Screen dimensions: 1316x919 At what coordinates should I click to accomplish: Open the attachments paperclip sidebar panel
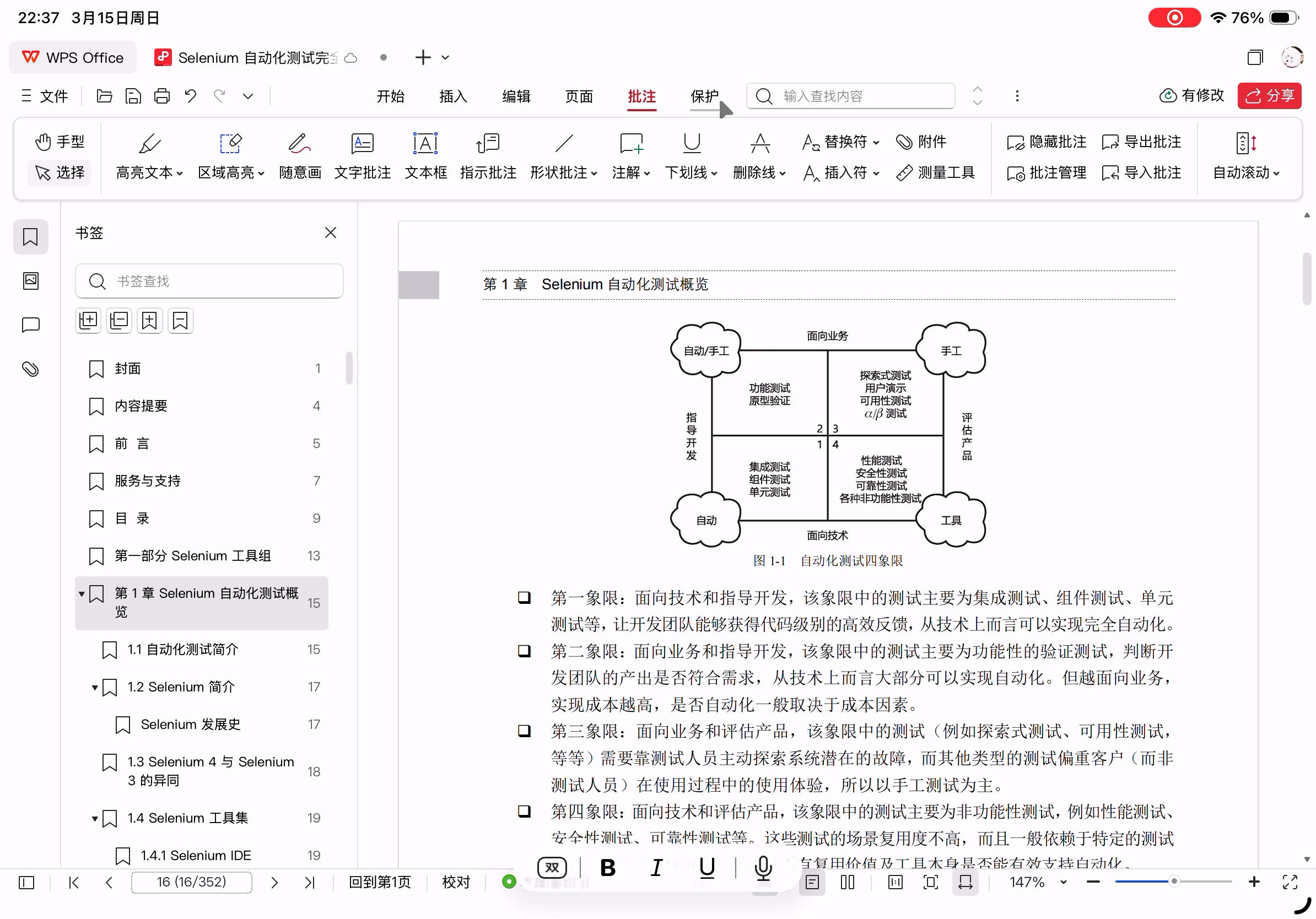coord(30,369)
